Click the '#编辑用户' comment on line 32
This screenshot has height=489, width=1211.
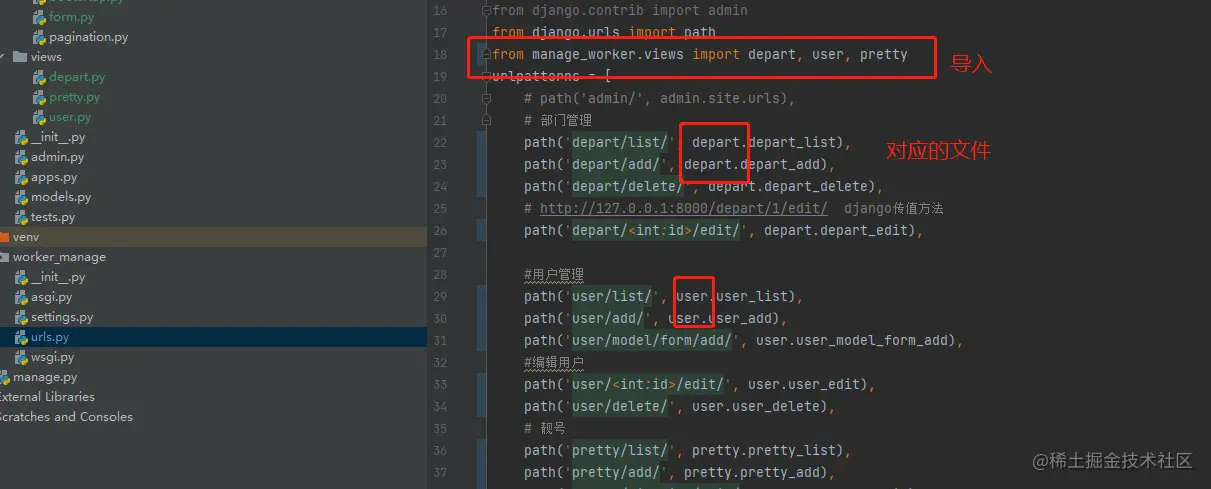(x=553, y=362)
